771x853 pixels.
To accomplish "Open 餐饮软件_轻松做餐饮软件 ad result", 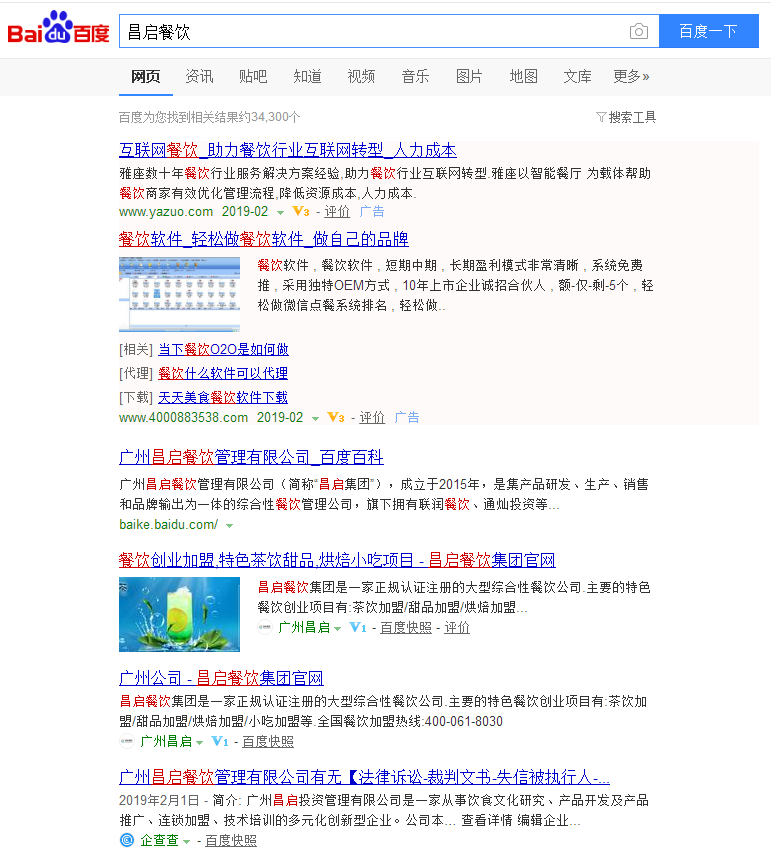I will click(264, 239).
